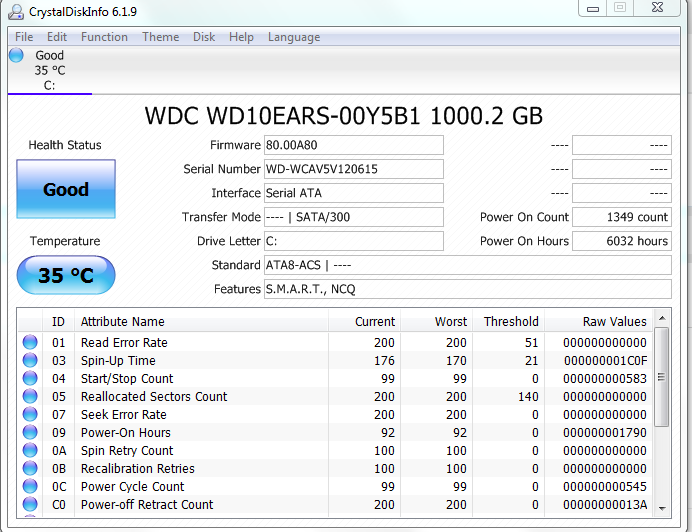The width and height of the screenshot is (692, 532).
Task: Click status orb of Spin Retry Count row
Action: (x=30, y=450)
